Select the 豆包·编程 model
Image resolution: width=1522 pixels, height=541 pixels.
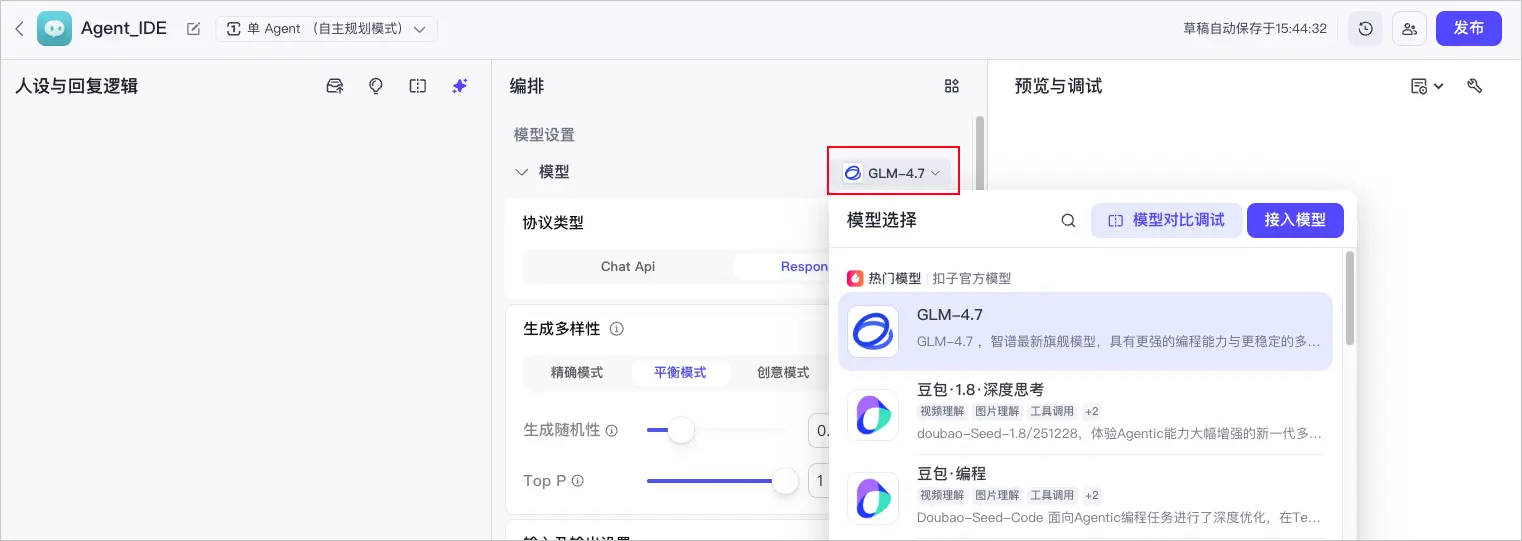point(1085,497)
